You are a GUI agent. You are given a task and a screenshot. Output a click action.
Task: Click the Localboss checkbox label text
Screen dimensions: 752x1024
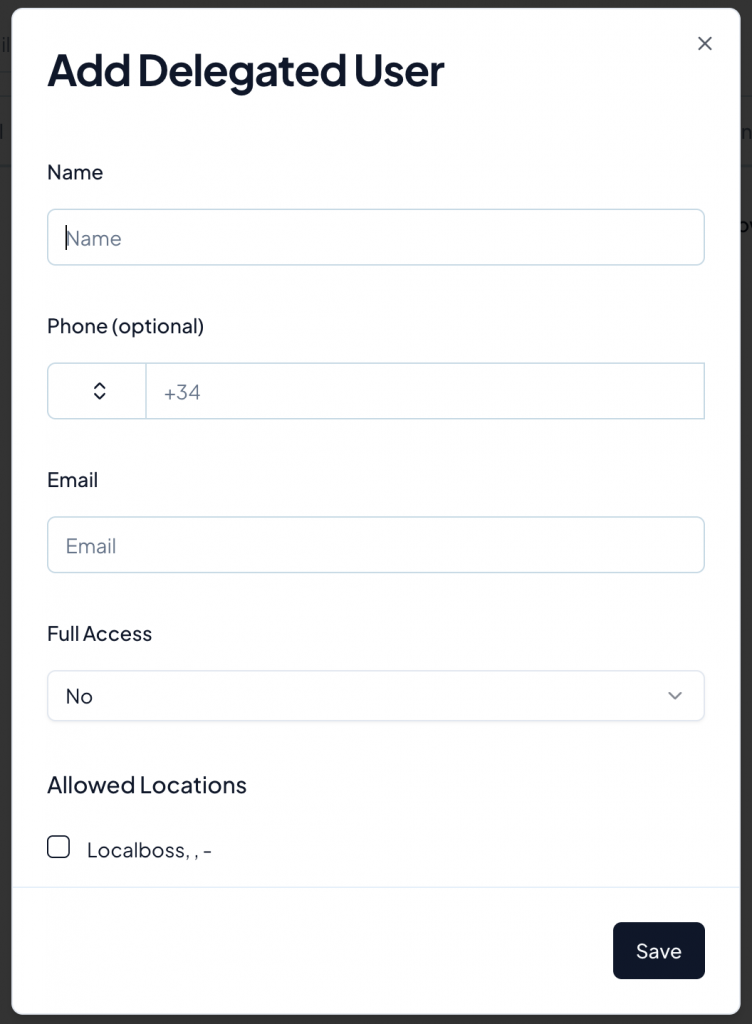point(149,851)
